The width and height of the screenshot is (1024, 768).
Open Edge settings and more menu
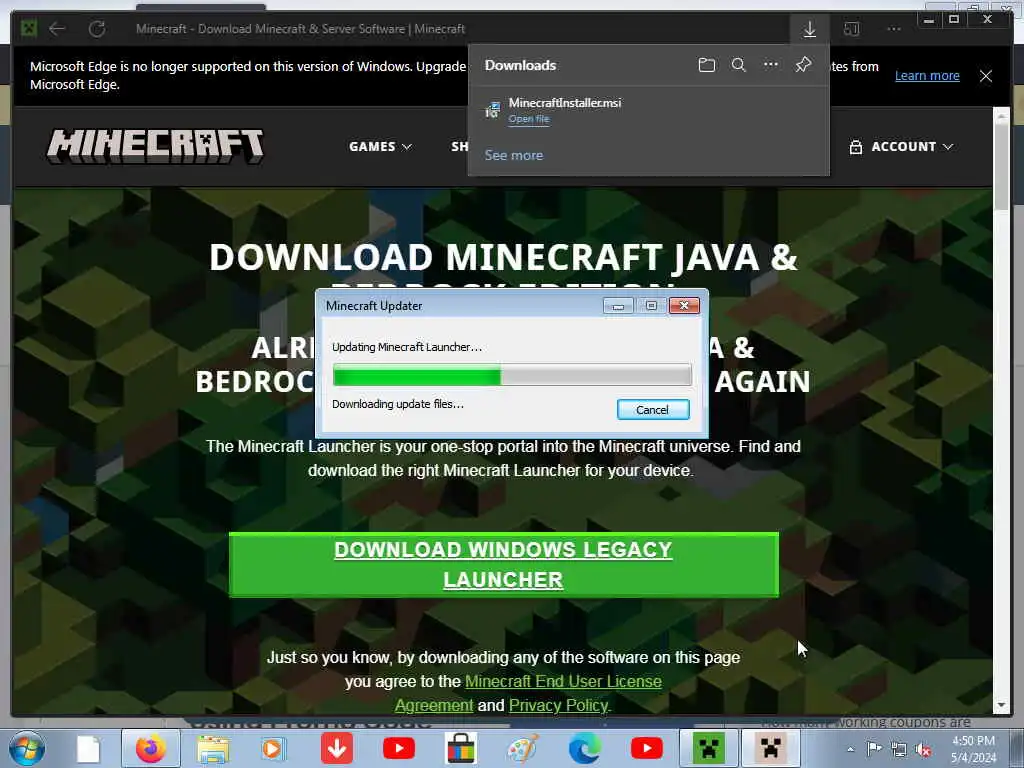tap(894, 29)
